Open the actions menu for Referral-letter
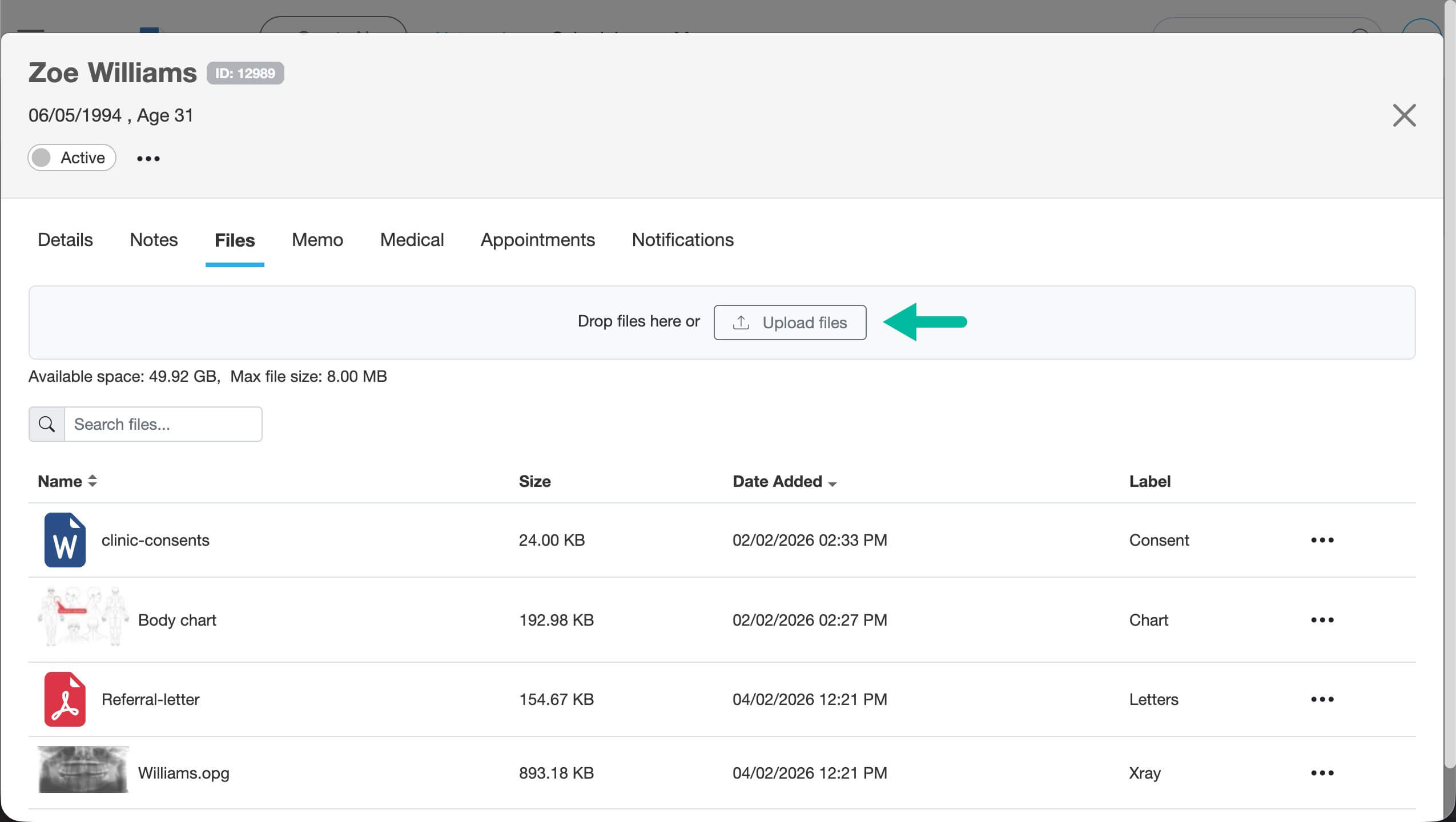The height and width of the screenshot is (822, 1456). pyautogui.click(x=1322, y=699)
